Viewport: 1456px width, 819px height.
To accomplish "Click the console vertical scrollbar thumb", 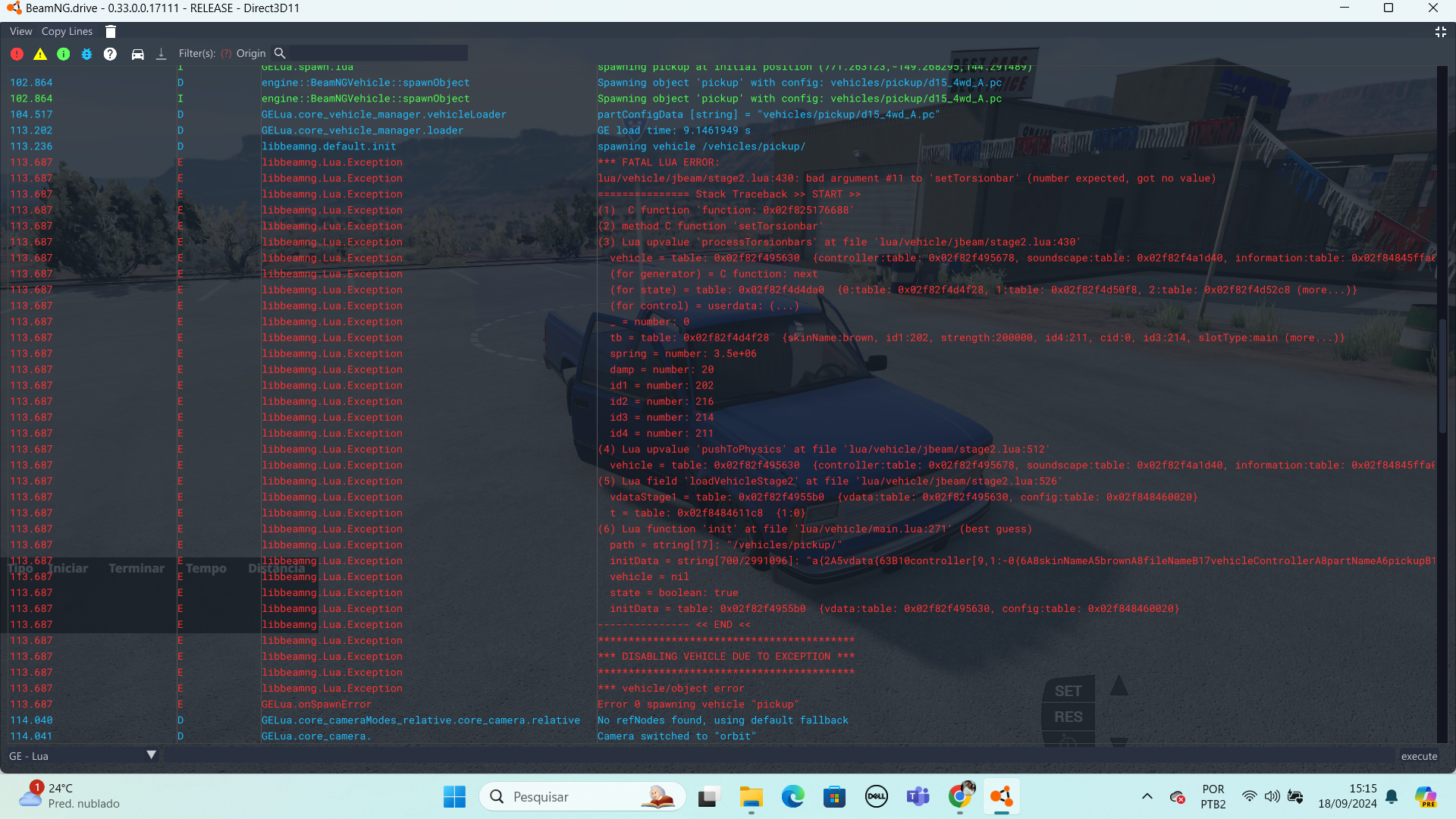I will pos(1442,375).
